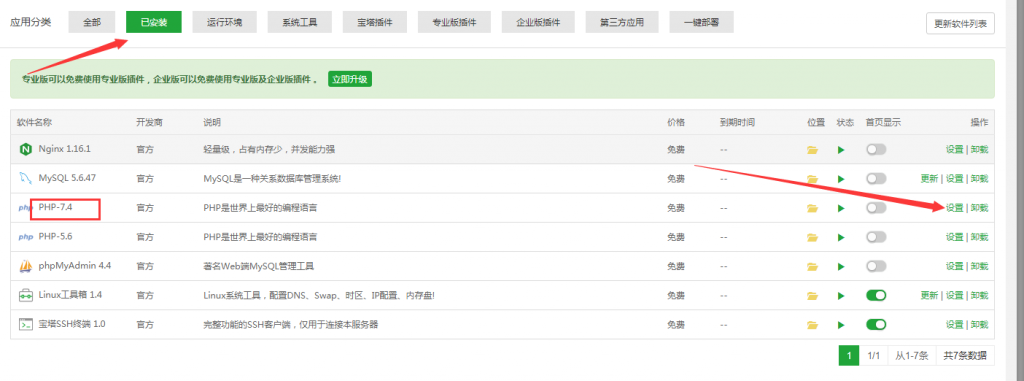The height and width of the screenshot is (381, 1024).
Task: Click the PHP-7.4 software name
Action: [56, 208]
